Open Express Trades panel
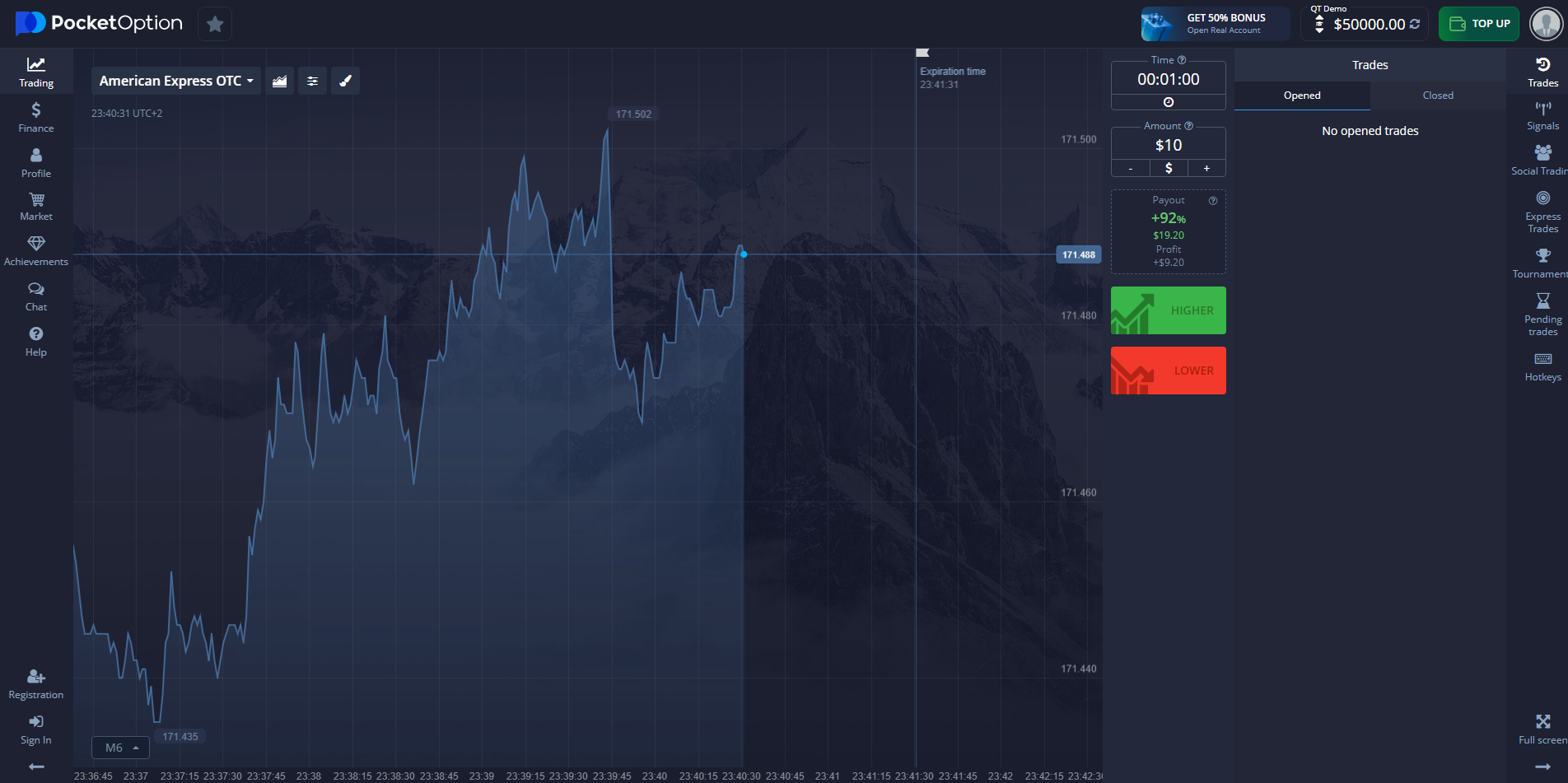1568x783 pixels. point(1542,212)
